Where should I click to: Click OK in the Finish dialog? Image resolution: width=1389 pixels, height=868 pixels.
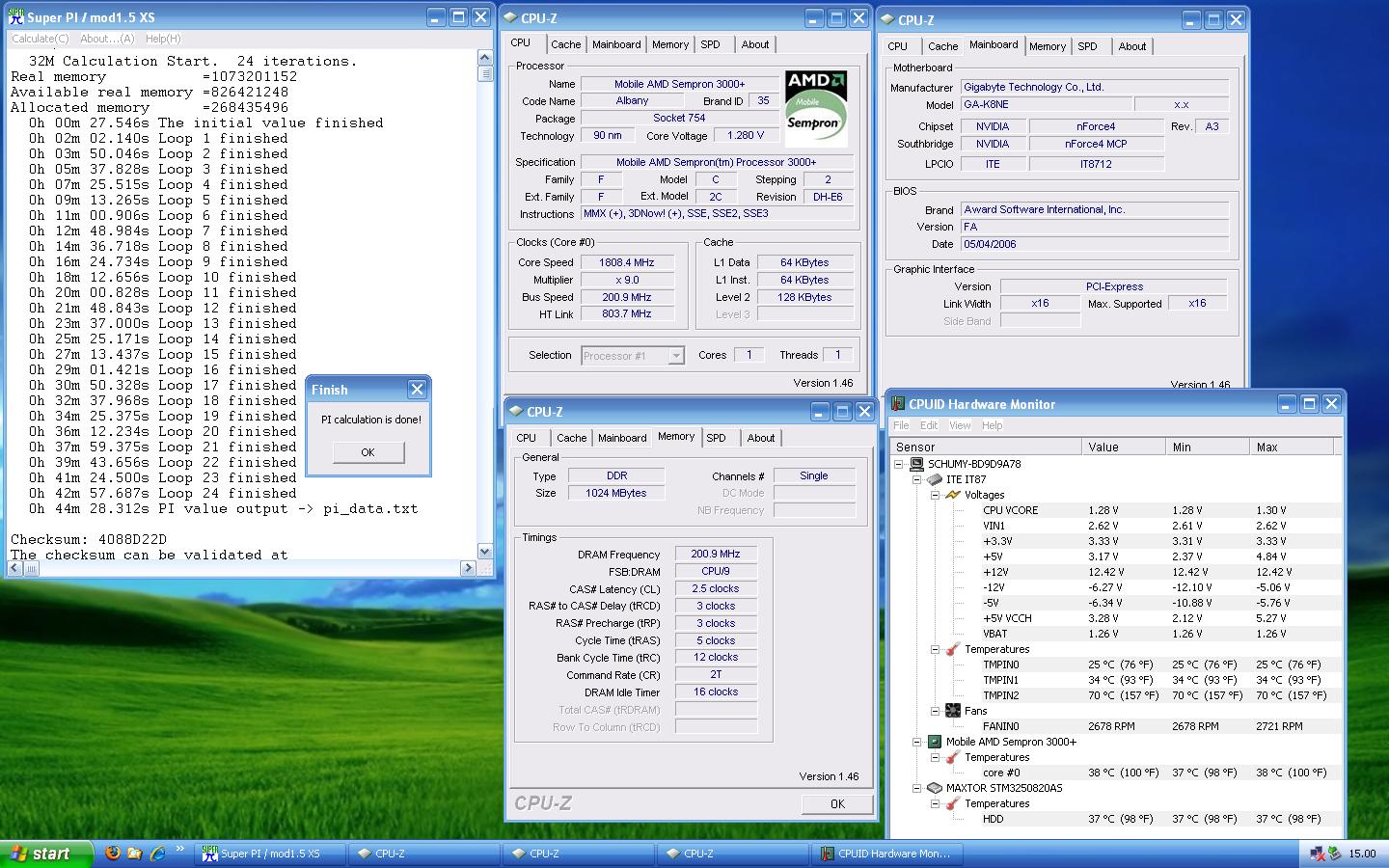pyautogui.click(x=368, y=452)
